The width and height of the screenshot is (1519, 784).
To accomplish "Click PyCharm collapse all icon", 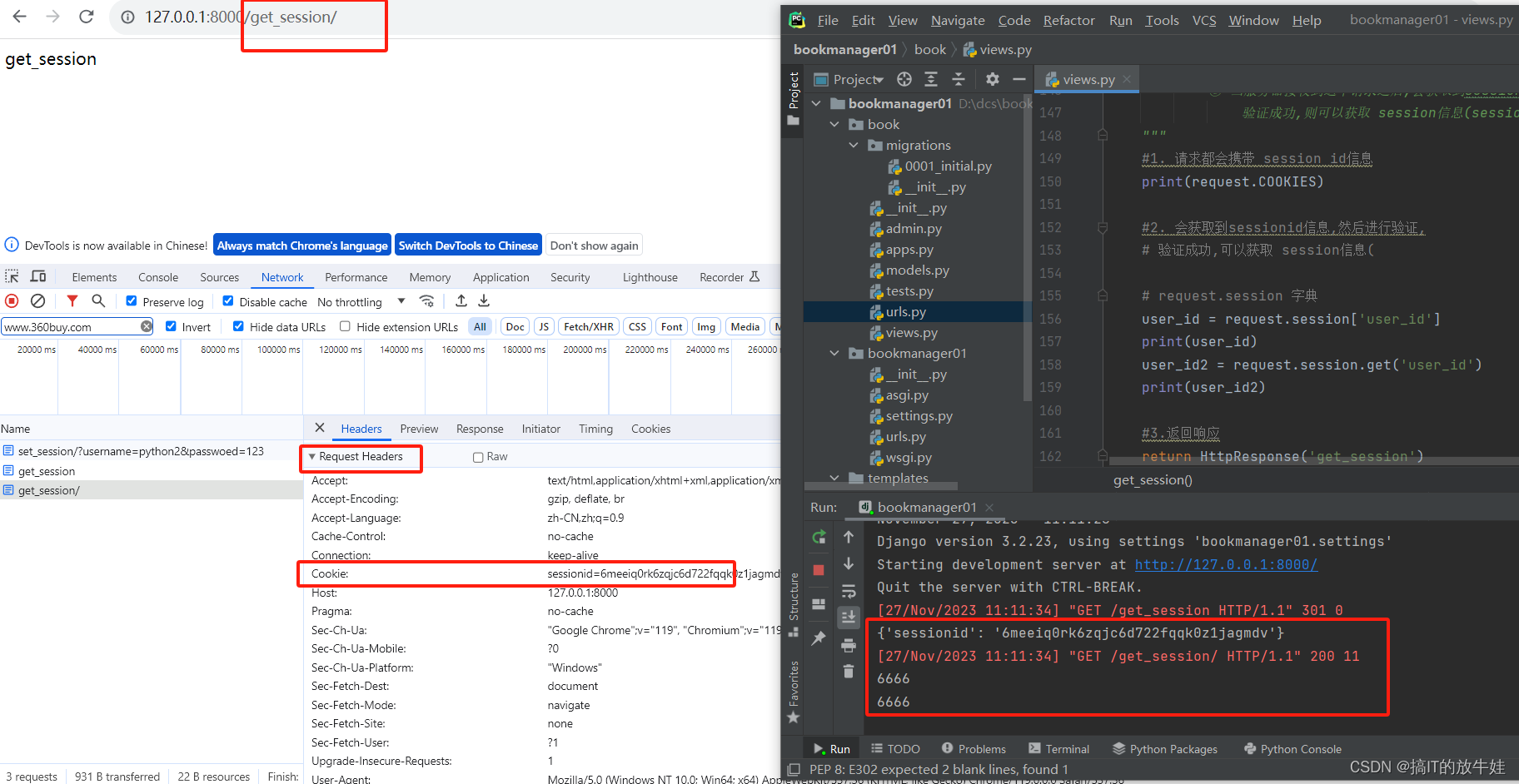I will [x=959, y=79].
